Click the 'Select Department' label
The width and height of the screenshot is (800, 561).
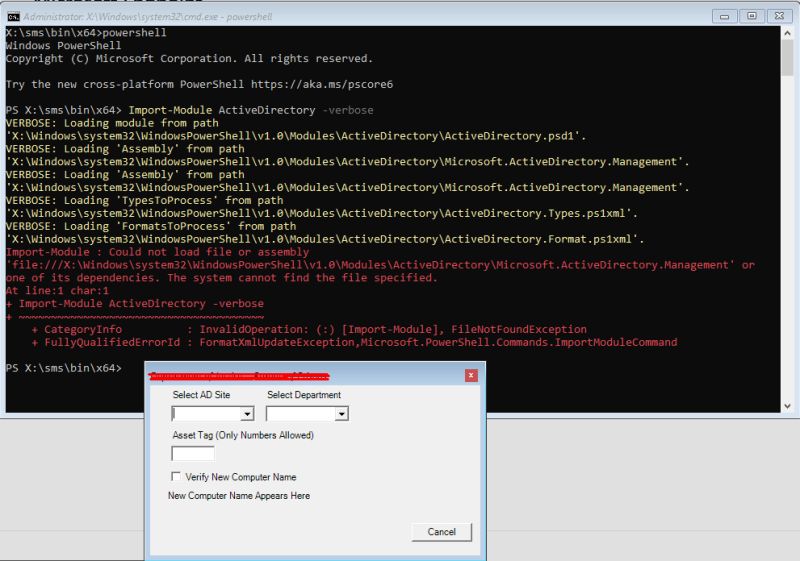[x=304, y=395]
